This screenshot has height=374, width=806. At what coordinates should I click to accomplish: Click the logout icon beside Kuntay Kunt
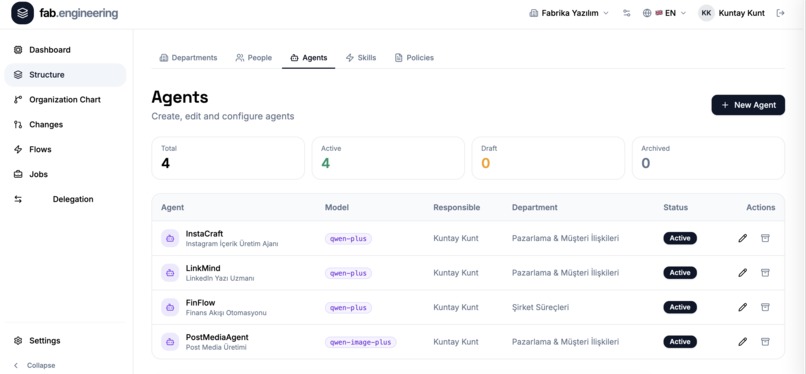(780, 13)
